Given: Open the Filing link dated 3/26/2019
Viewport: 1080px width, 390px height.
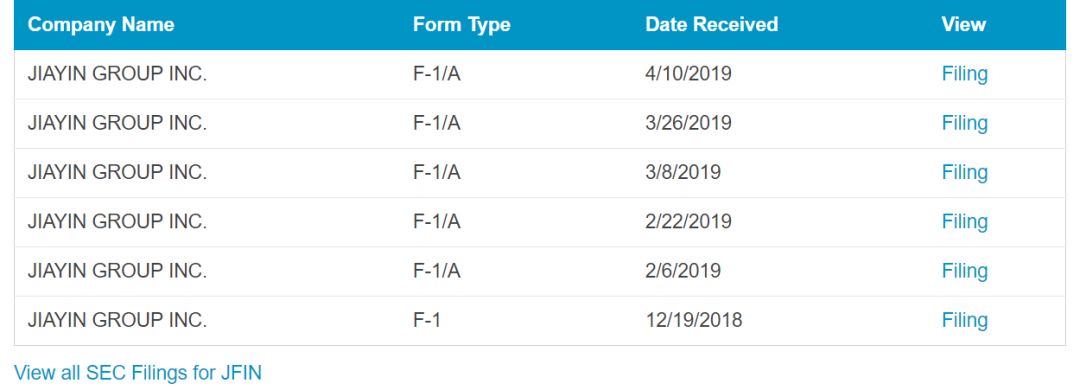Looking at the screenshot, I should 964,123.
